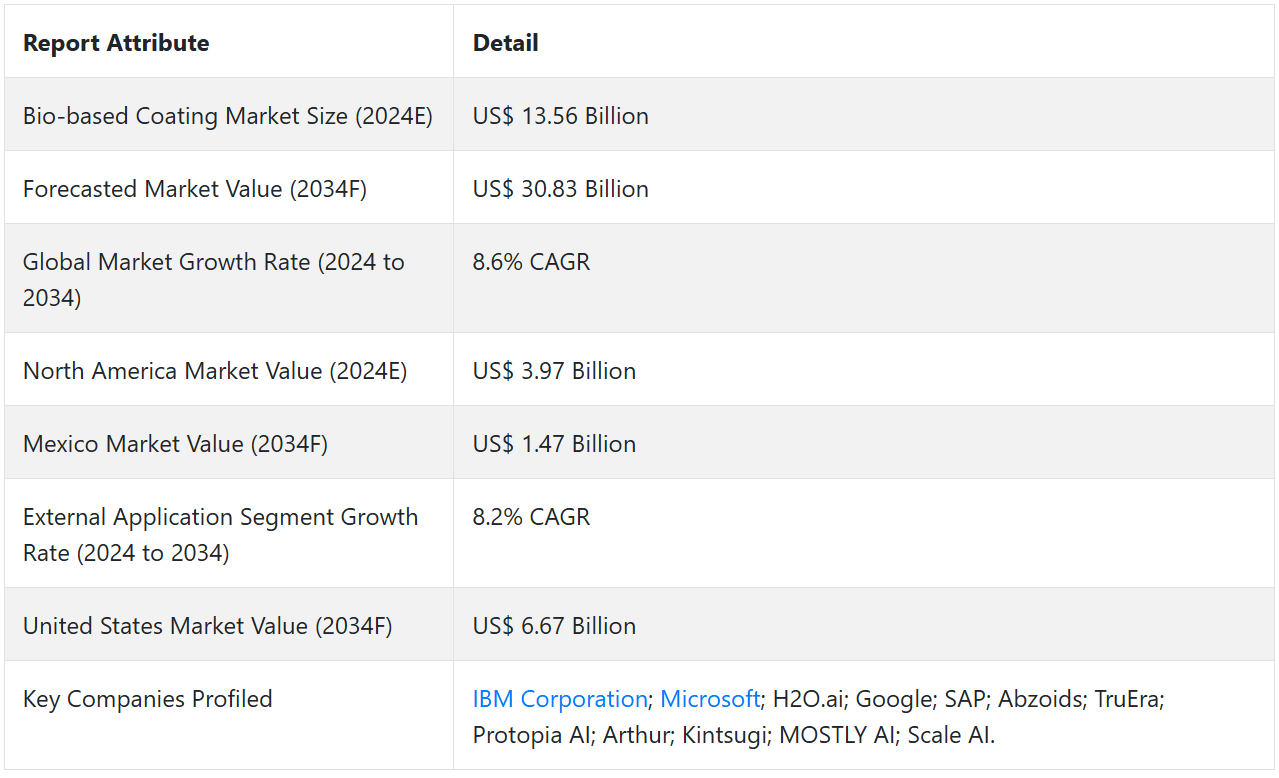Select the 8.2% CAGR value
Screen dimensions: 1279x778
[x=531, y=517]
